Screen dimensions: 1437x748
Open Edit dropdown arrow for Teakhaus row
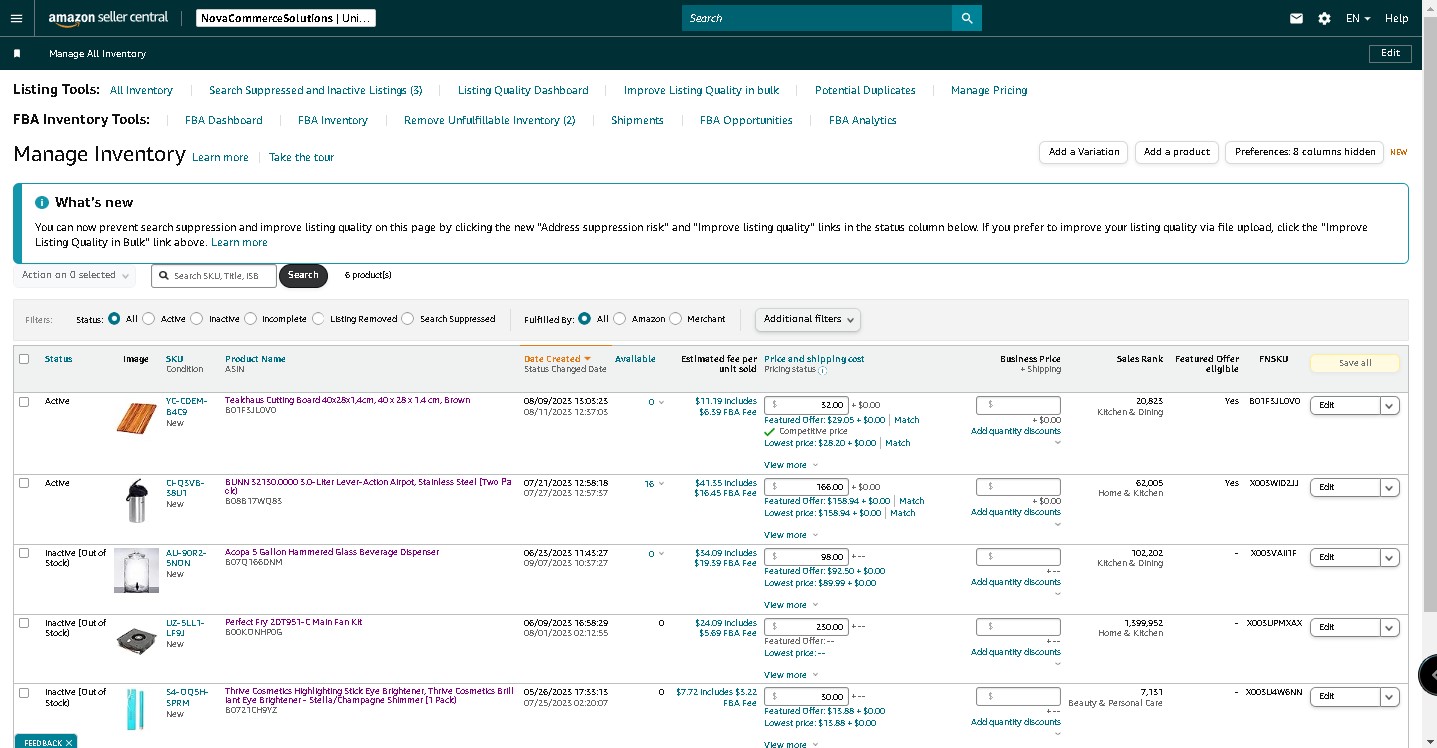(1389, 405)
